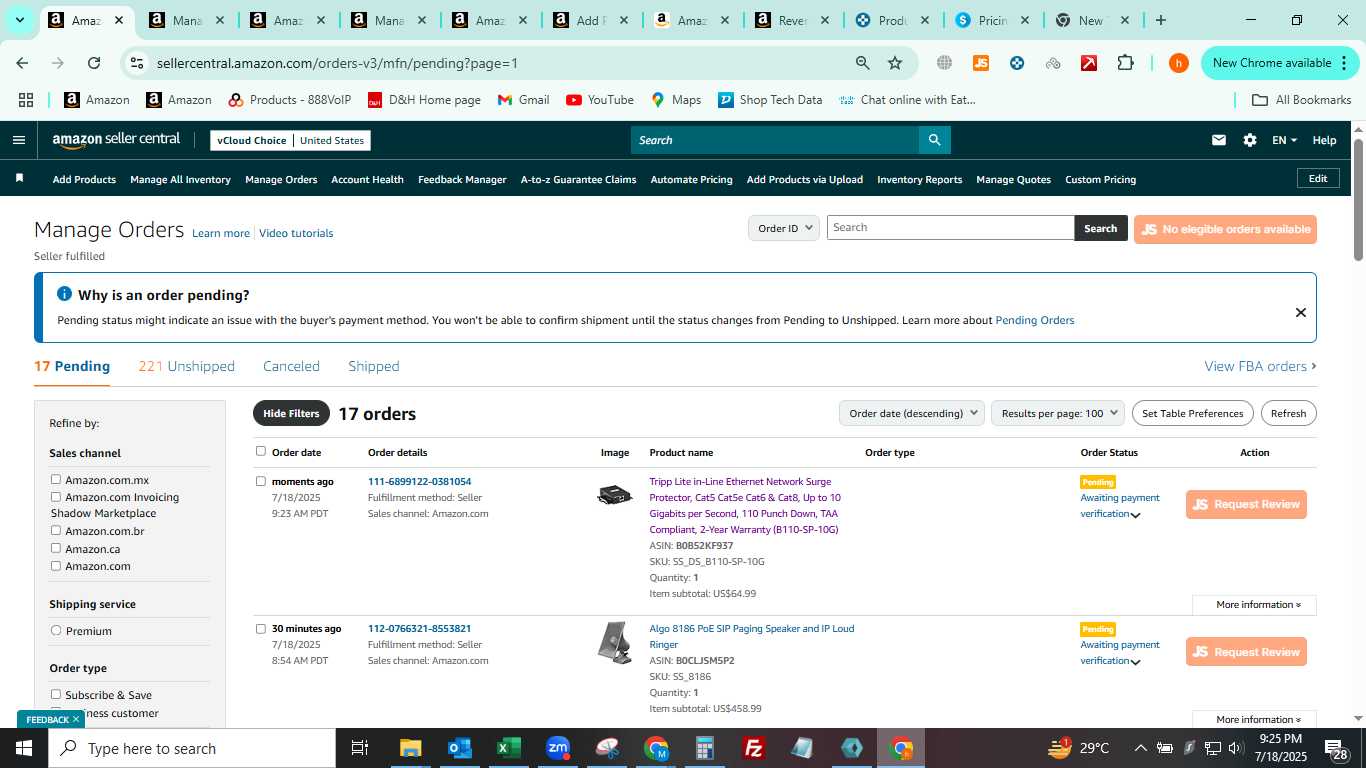
Task: Dismiss the pending order info banner
Action: [x=1300, y=312]
